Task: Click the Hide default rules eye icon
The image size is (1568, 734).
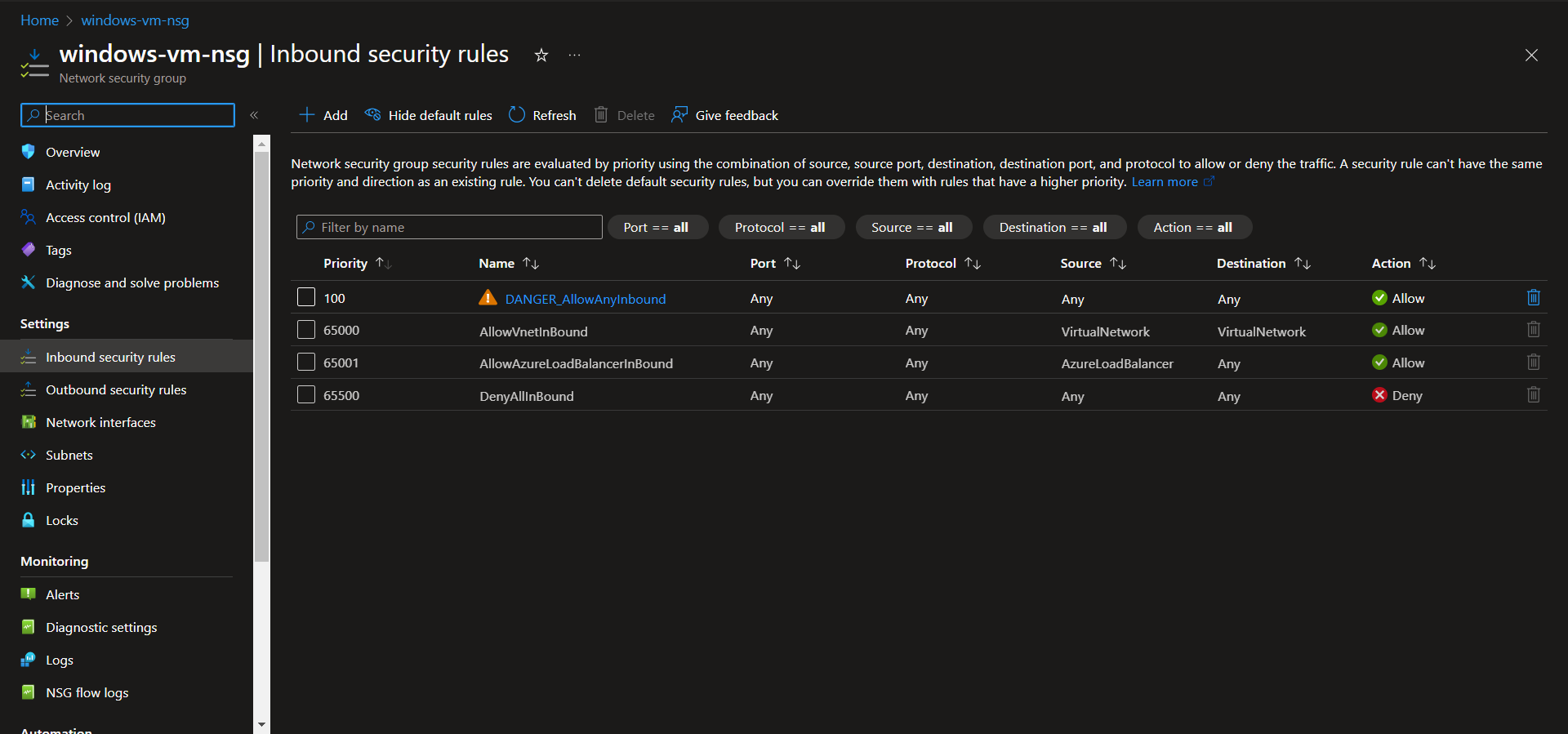Action: pos(372,114)
